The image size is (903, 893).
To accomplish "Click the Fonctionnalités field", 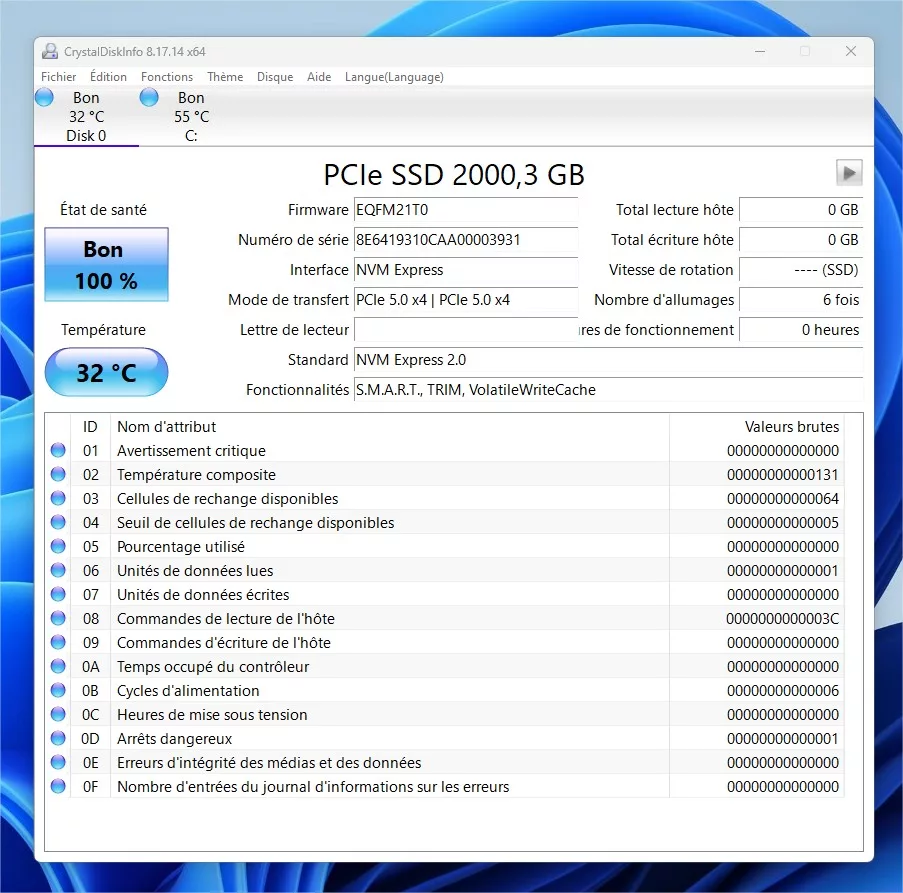I will pos(608,390).
